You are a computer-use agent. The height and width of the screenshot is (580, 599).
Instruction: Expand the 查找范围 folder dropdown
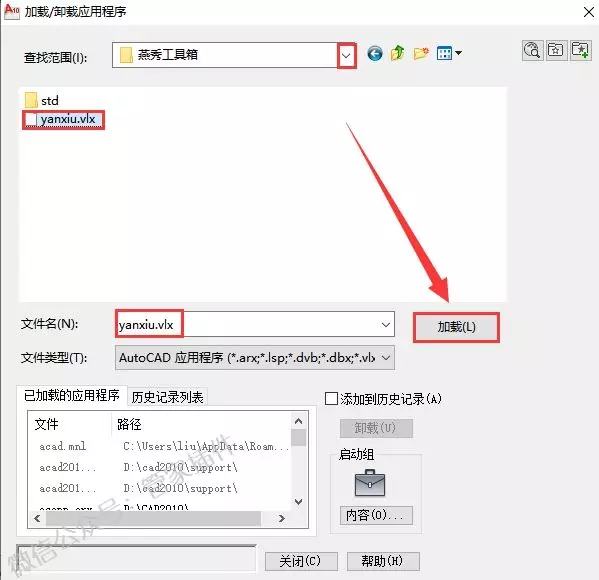(x=346, y=56)
